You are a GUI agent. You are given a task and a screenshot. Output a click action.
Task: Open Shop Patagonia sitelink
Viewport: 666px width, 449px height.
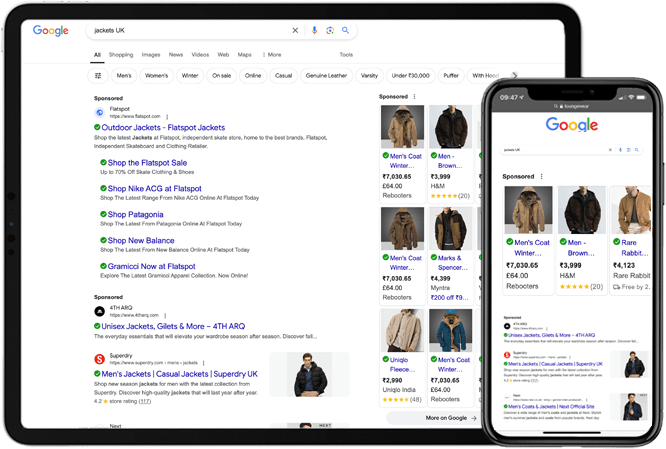pos(135,215)
